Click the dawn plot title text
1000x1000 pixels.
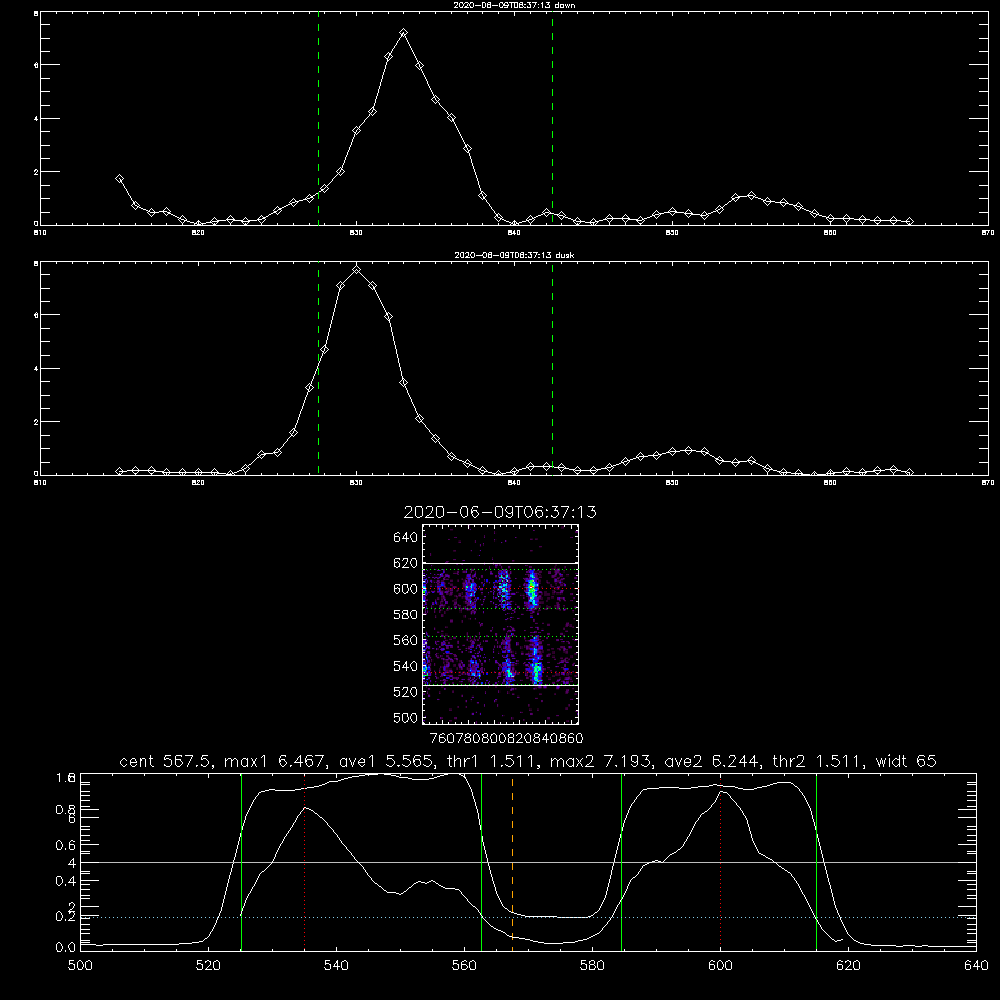(514, 5)
